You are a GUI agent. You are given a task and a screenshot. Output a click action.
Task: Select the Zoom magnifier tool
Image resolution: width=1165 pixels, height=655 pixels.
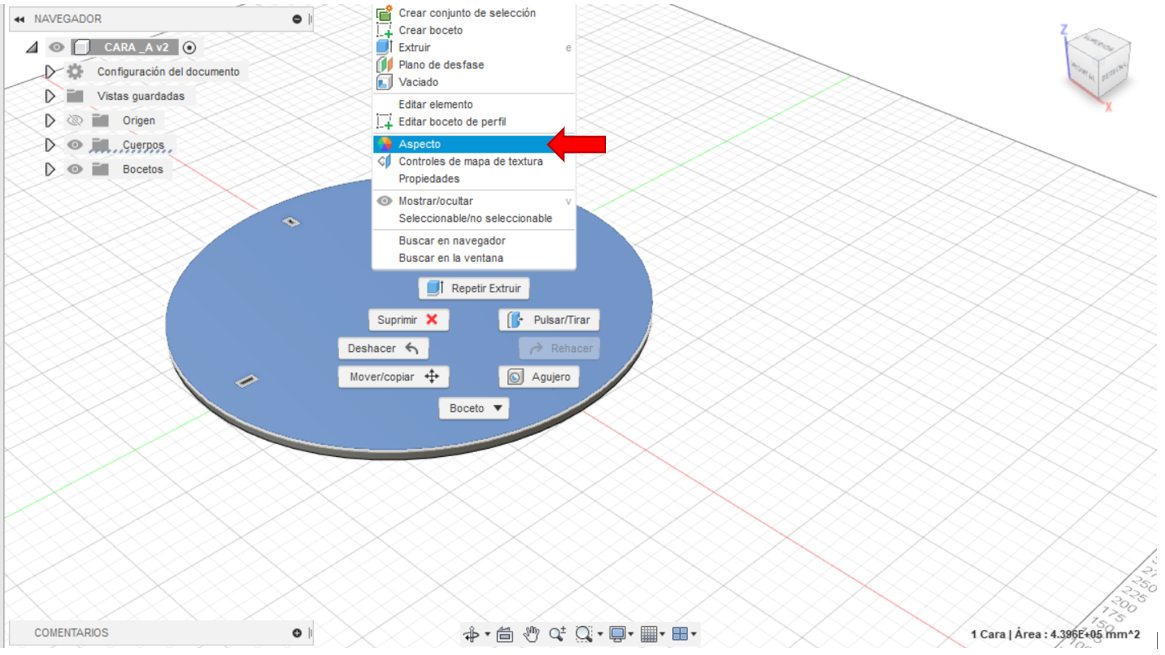557,634
